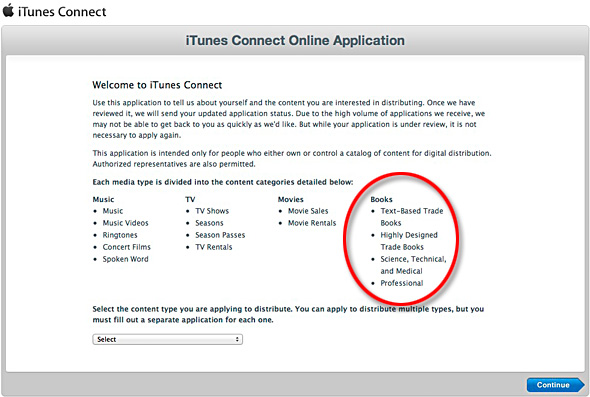Click the Music column heading
The width and height of the screenshot is (590, 397).
coord(103,199)
